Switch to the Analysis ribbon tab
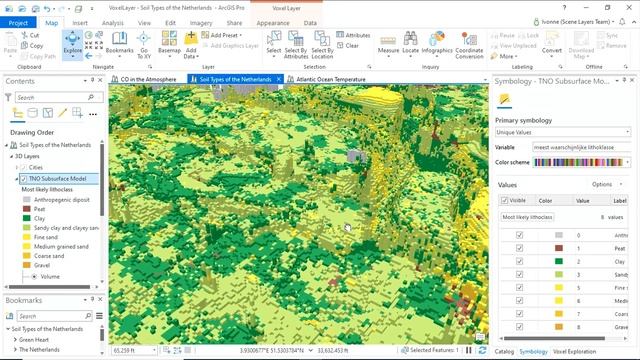640x360 pixels. (x=113, y=23)
